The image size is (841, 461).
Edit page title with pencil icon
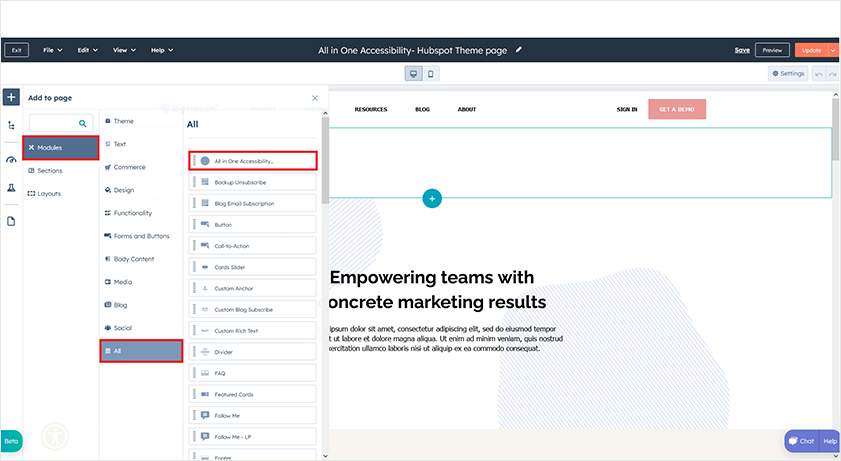[x=519, y=50]
